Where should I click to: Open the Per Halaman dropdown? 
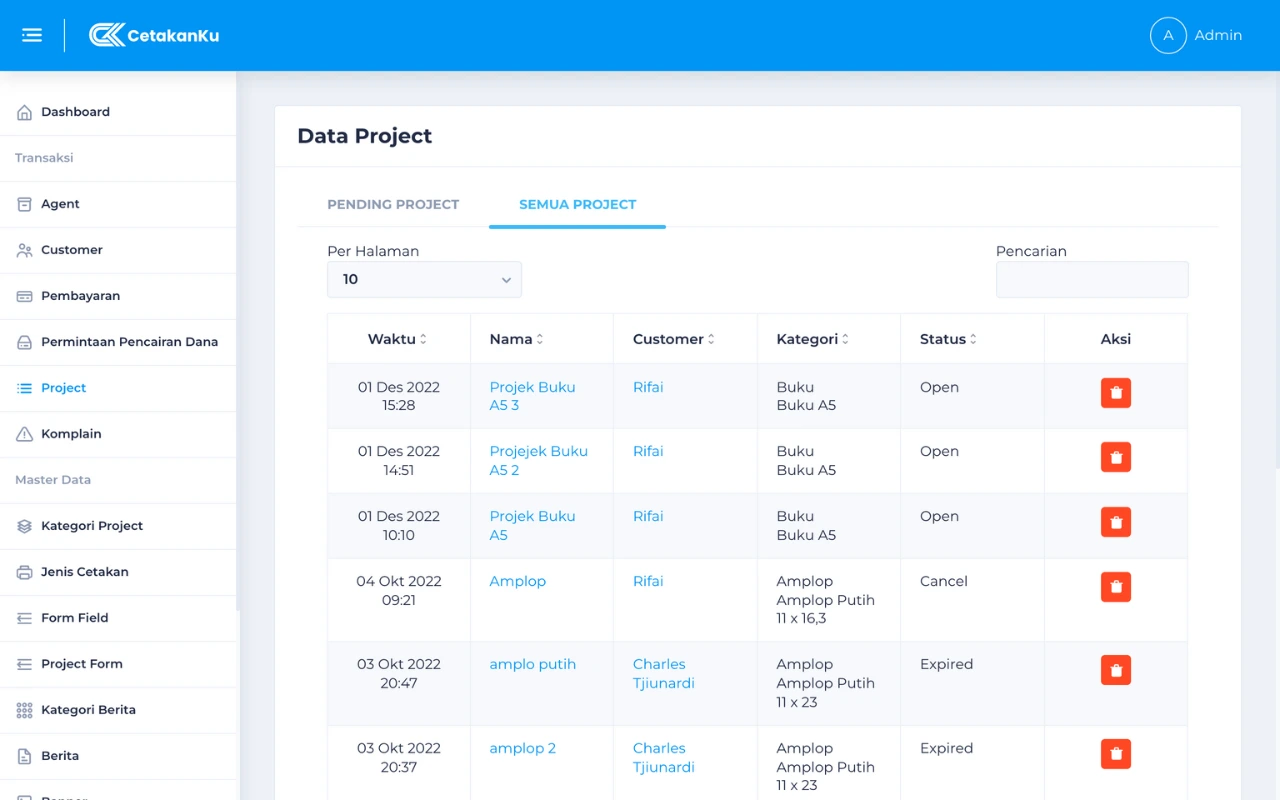pos(424,280)
